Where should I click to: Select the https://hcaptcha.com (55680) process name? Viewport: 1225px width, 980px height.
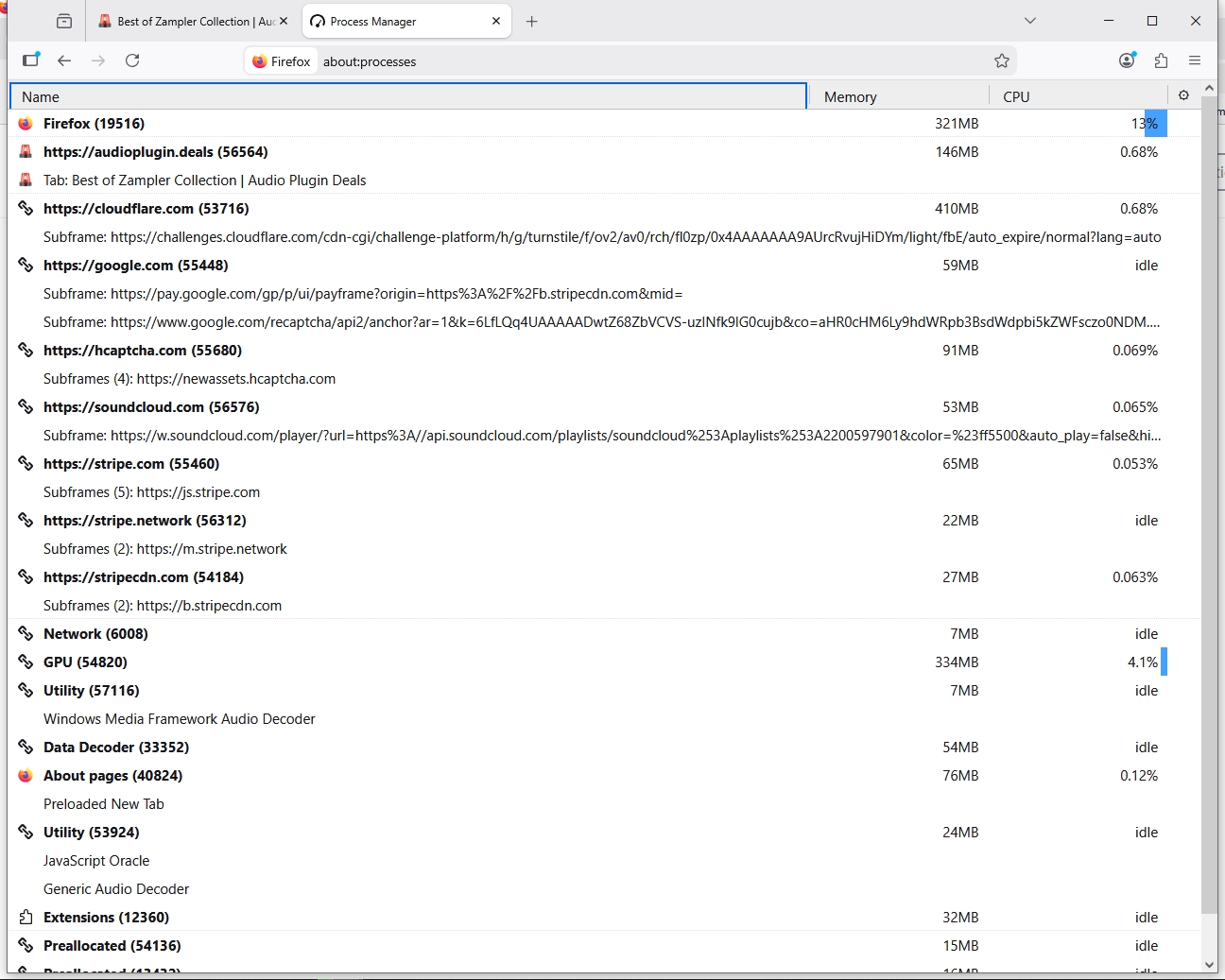tap(143, 351)
